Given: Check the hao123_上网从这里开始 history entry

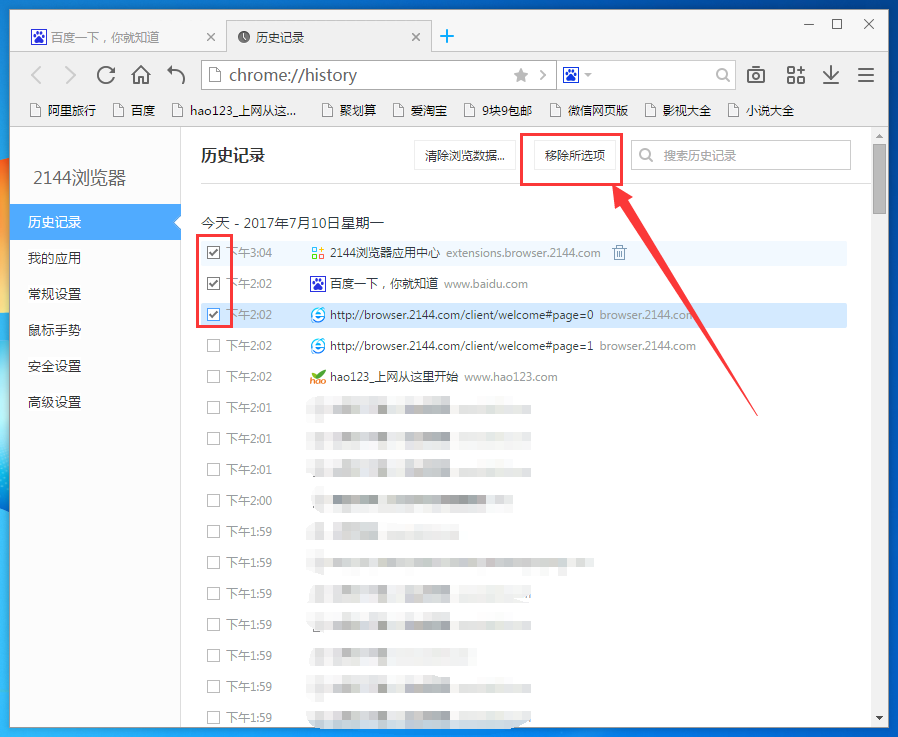Looking at the screenshot, I should click(214, 377).
